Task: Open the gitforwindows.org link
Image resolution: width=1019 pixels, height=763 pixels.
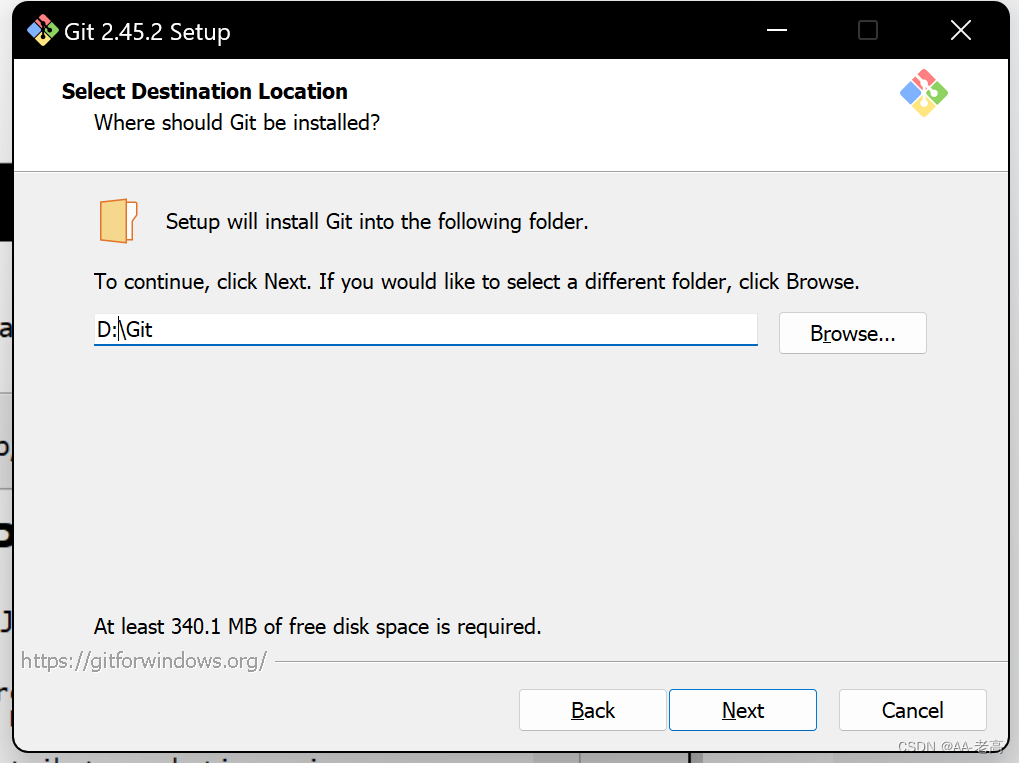Action: click(144, 660)
